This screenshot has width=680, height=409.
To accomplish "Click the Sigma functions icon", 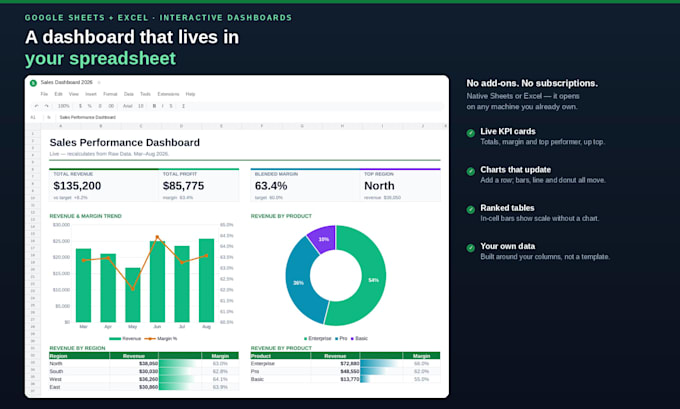I will pyautogui.click(x=183, y=106).
